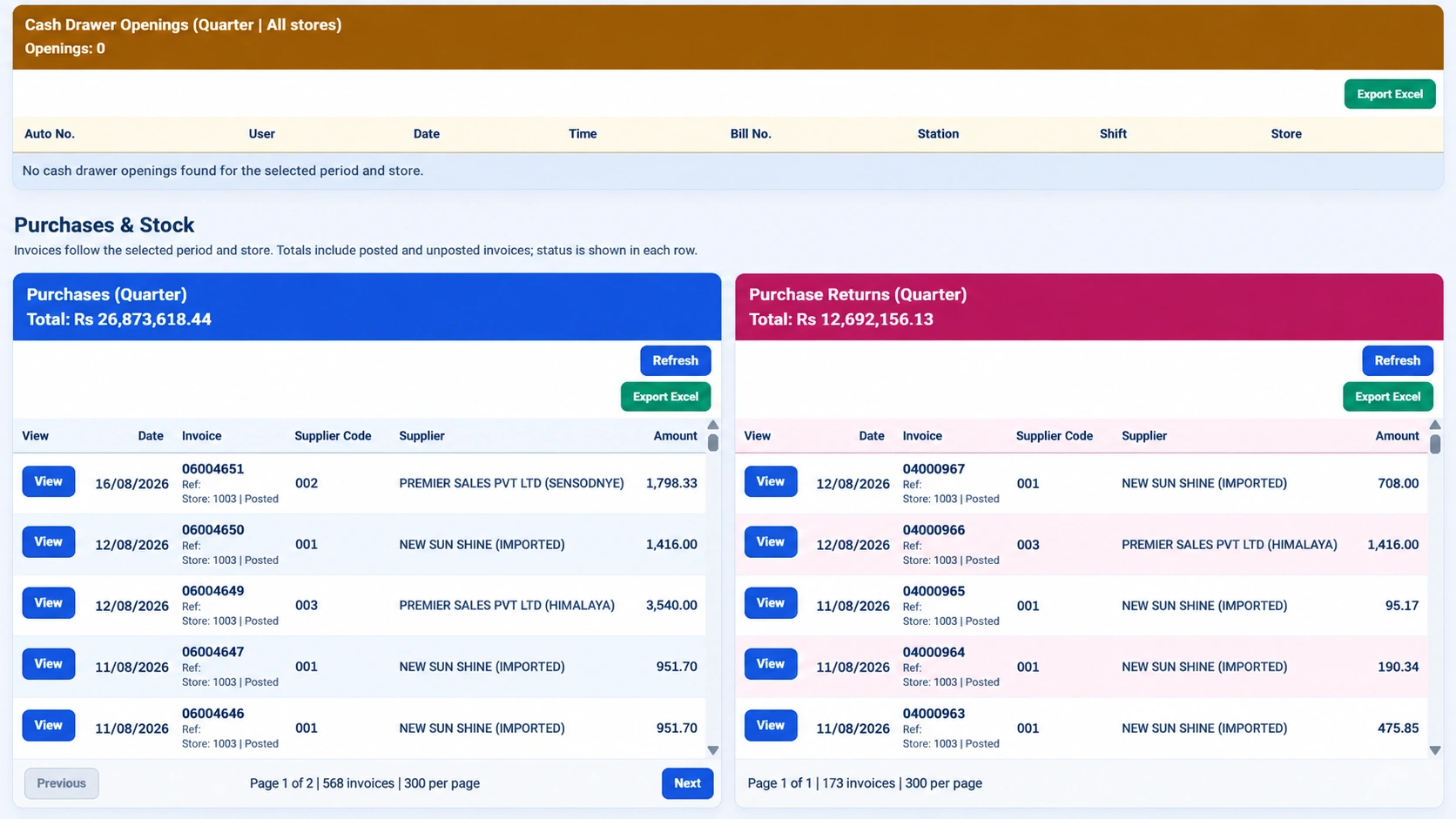Click Bill No. column header
Screen dimensions: 1456x819
pos(751,134)
